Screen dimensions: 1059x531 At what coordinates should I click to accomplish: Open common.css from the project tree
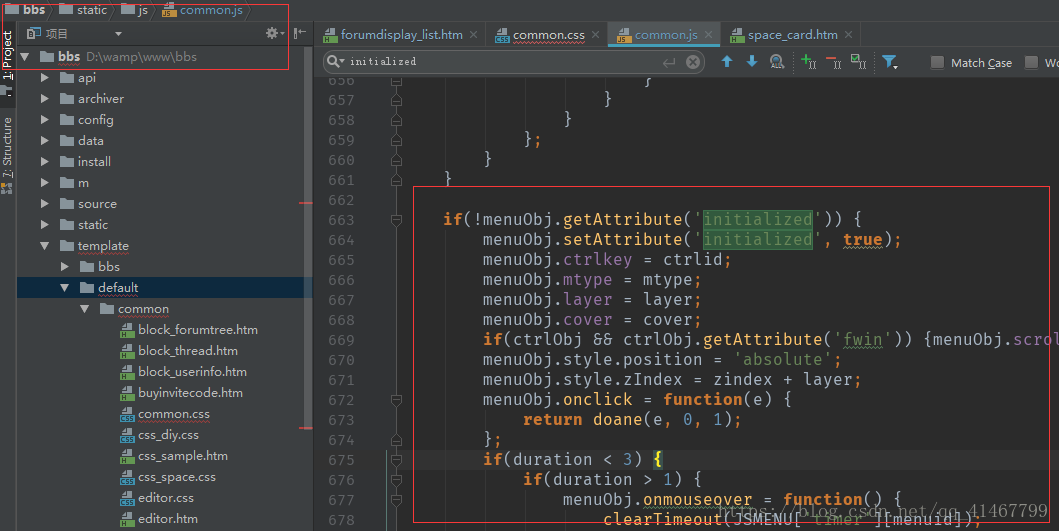pyautogui.click(x=165, y=414)
